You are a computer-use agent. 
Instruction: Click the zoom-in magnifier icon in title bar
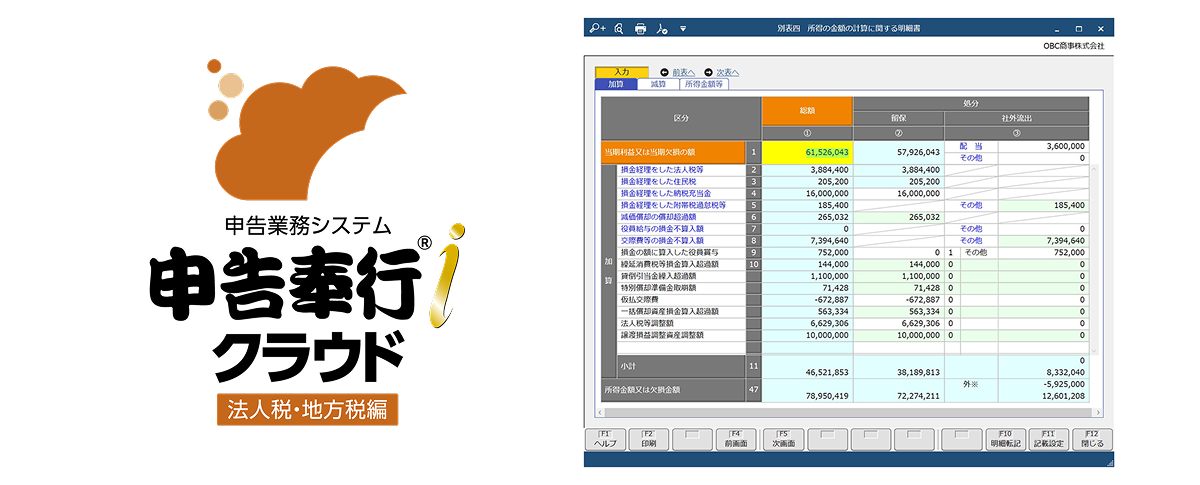pos(598,29)
